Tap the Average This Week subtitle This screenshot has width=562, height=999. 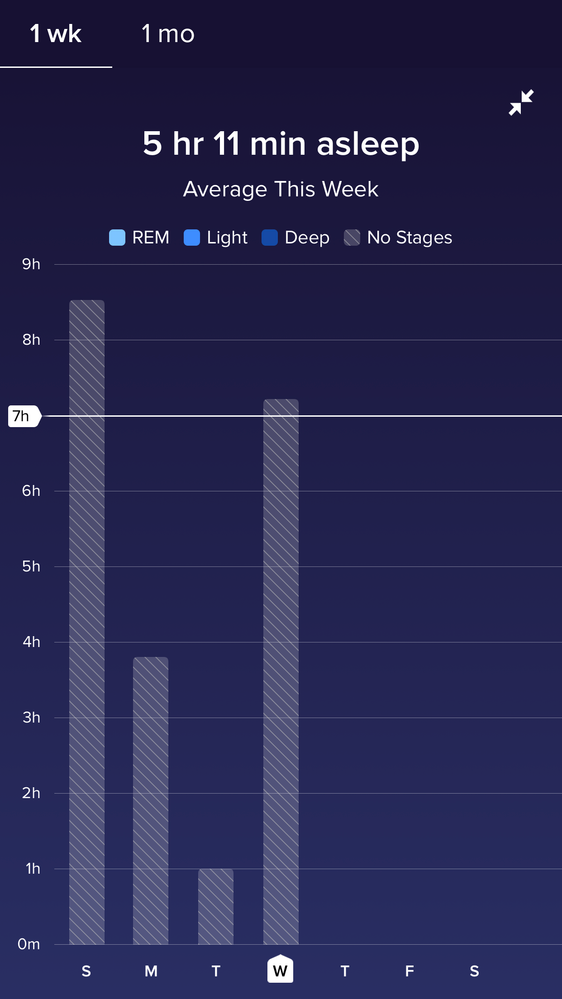[x=281, y=189]
